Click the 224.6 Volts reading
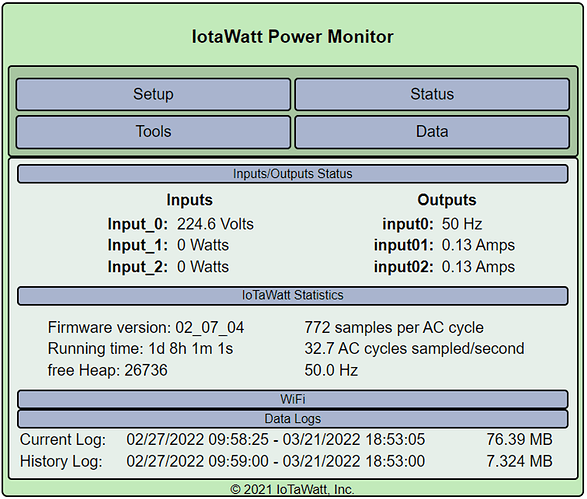Screen dimensions: 587x499 coord(215,224)
